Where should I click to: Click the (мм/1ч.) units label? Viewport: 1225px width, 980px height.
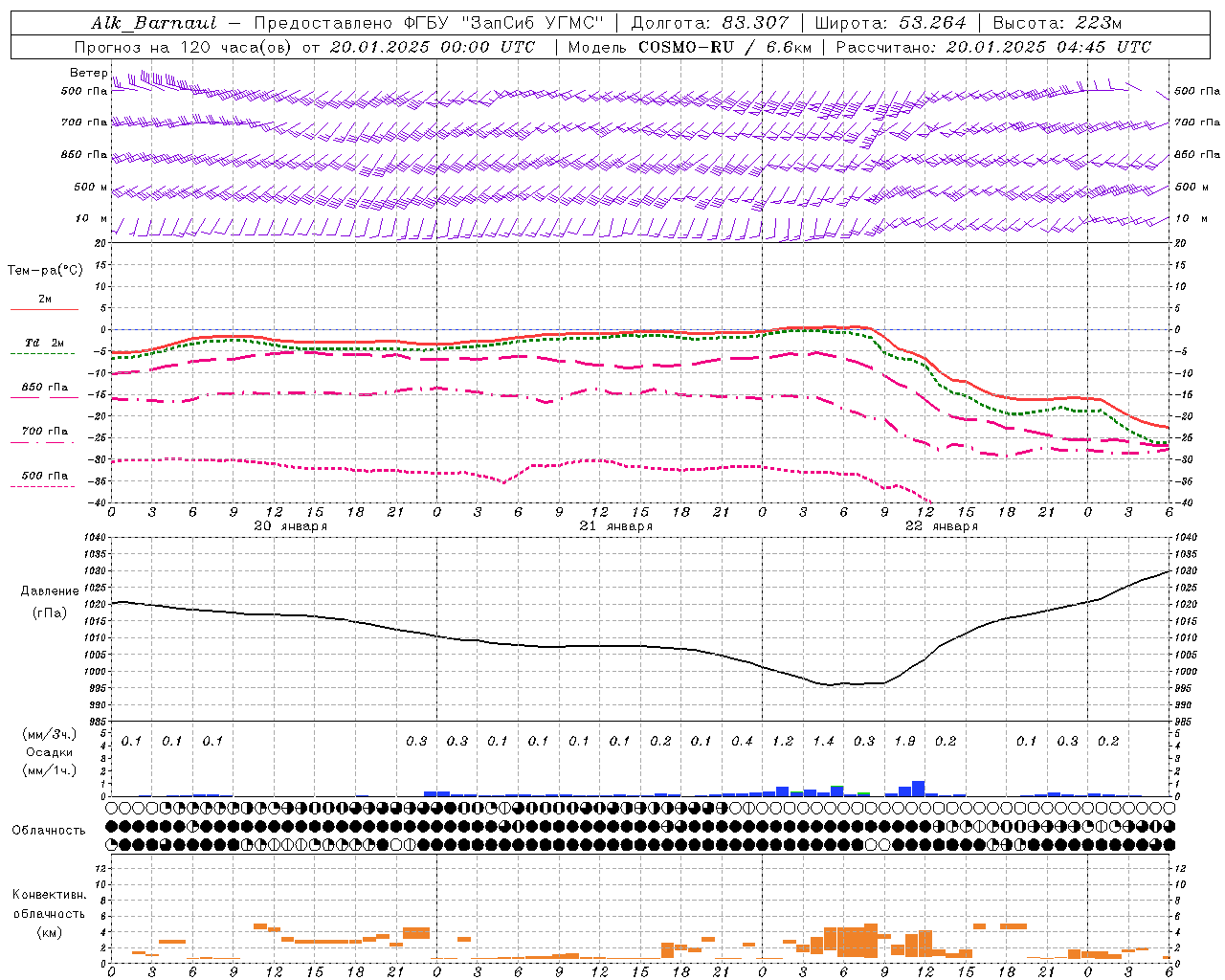[x=50, y=770]
